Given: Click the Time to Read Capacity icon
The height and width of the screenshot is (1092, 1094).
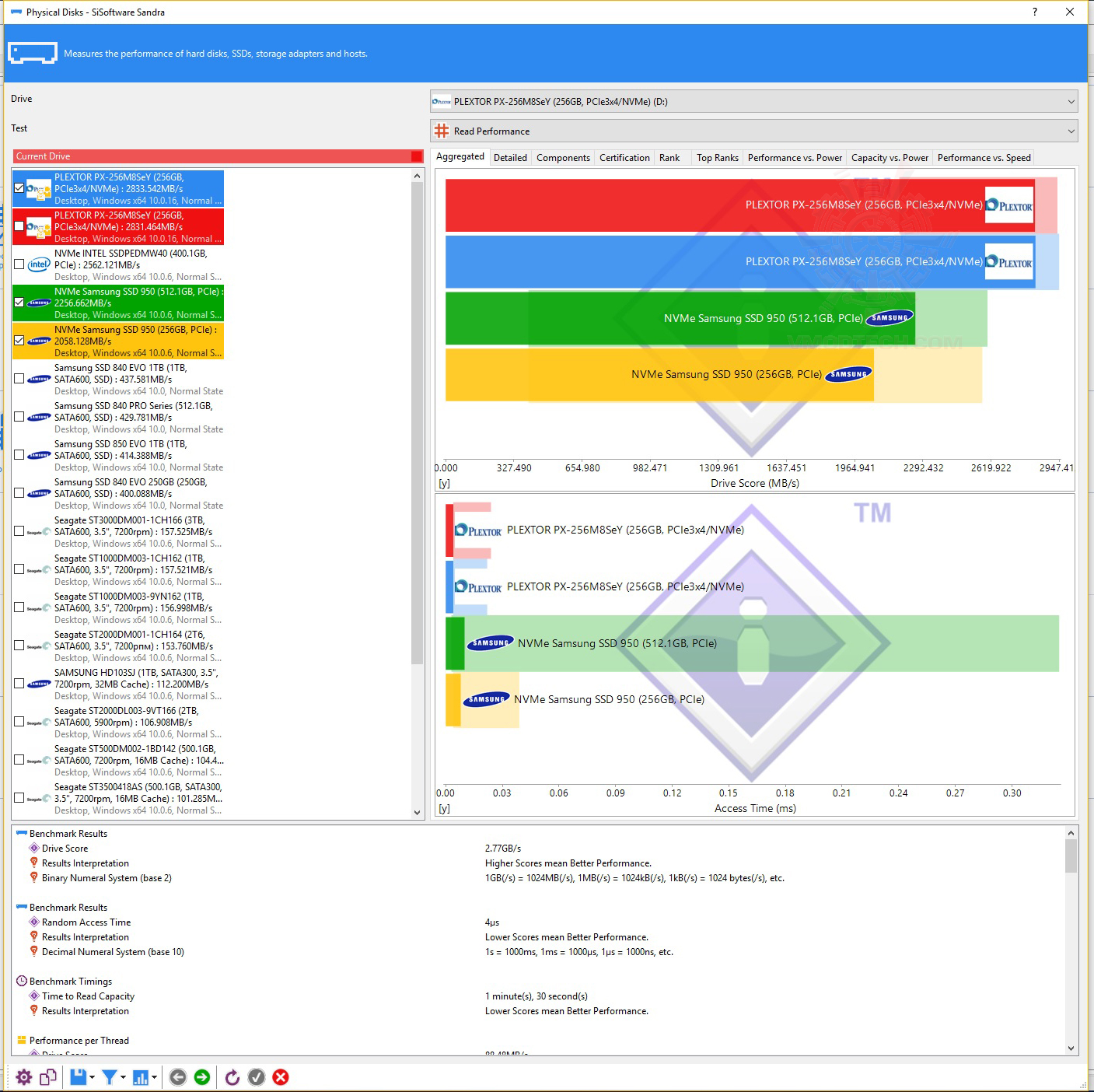Looking at the screenshot, I should pyautogui.click(x=34, y=996).
